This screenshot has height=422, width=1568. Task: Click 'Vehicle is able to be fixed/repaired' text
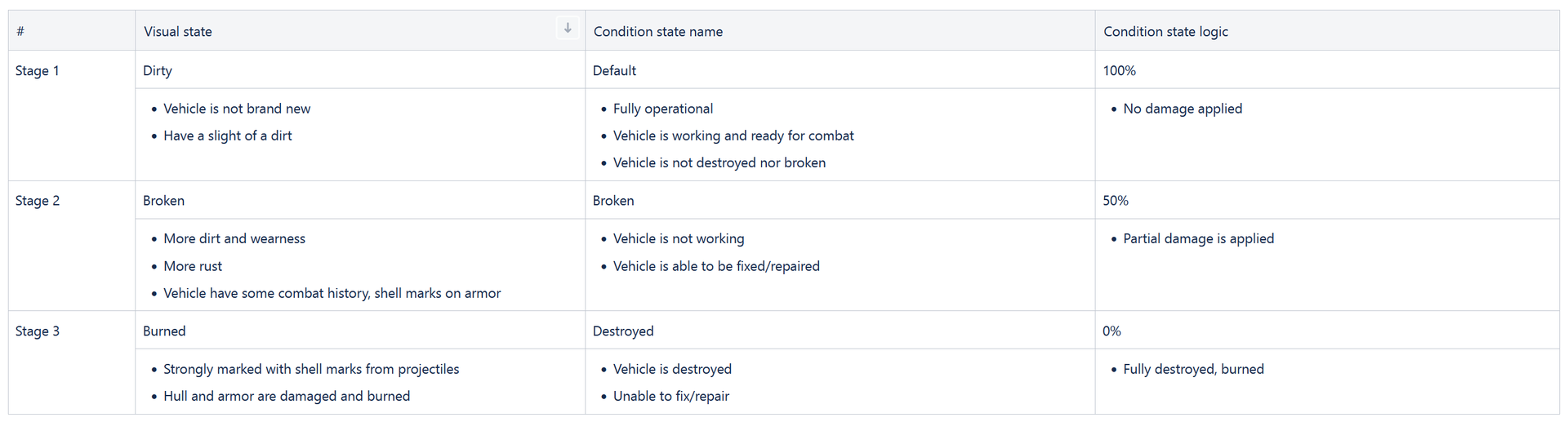pos(716,266)
